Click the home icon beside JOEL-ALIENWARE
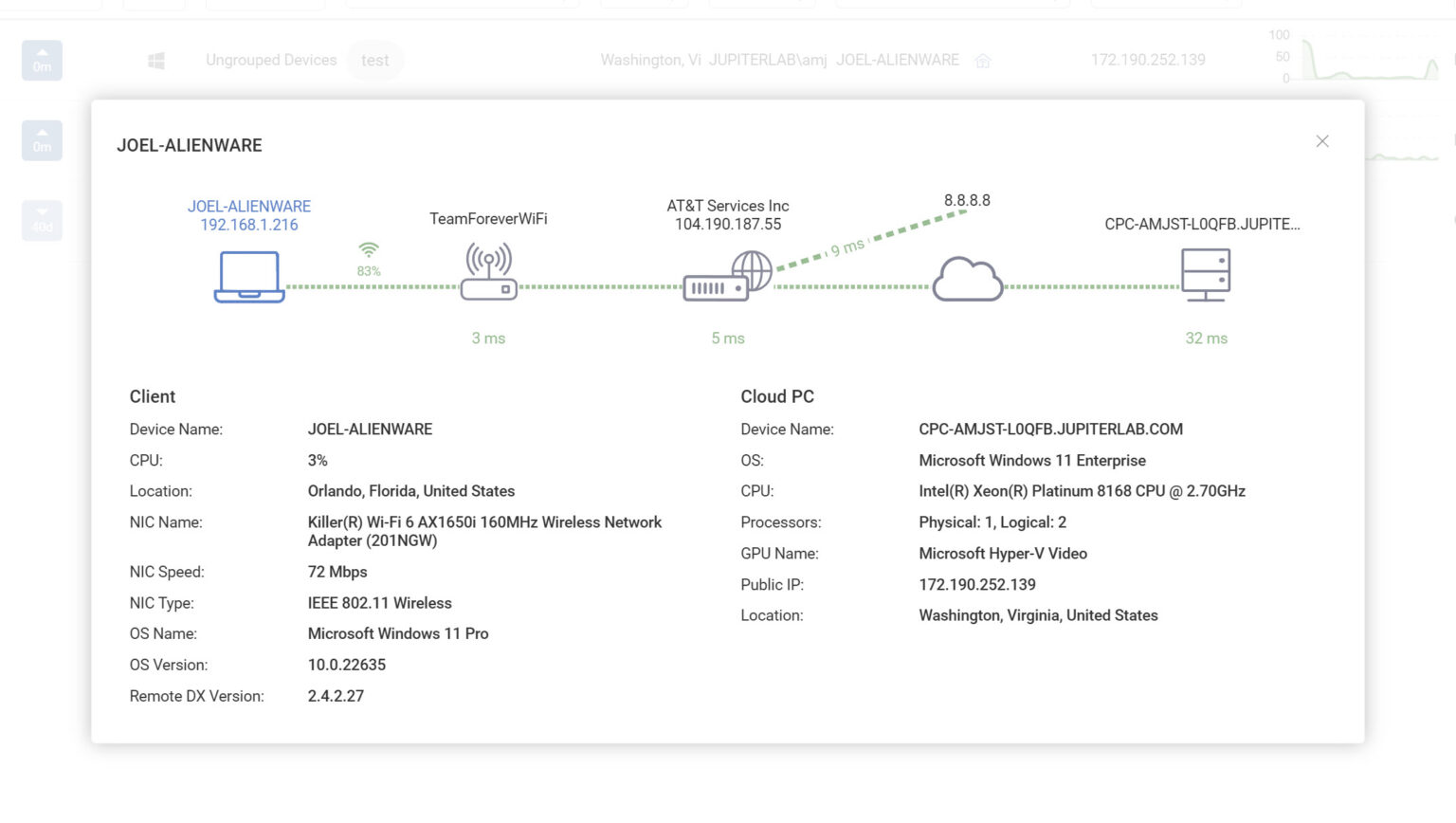The width and height of the screenshot is (1456, 823). coord(982,61)
